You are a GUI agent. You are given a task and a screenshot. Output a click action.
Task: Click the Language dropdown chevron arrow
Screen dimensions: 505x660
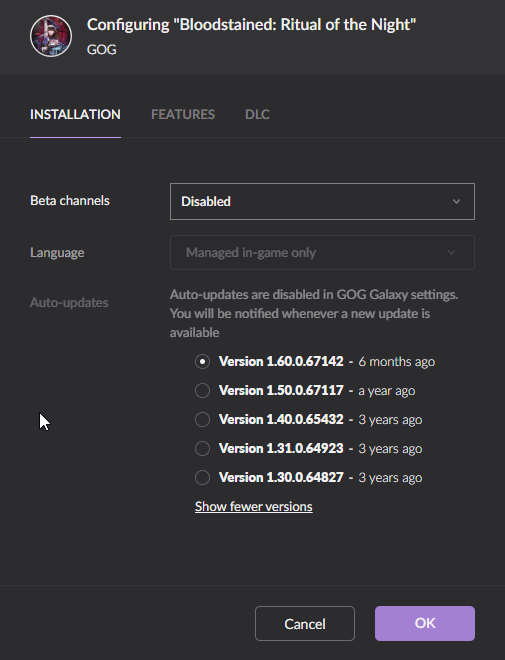pos(452,253)
